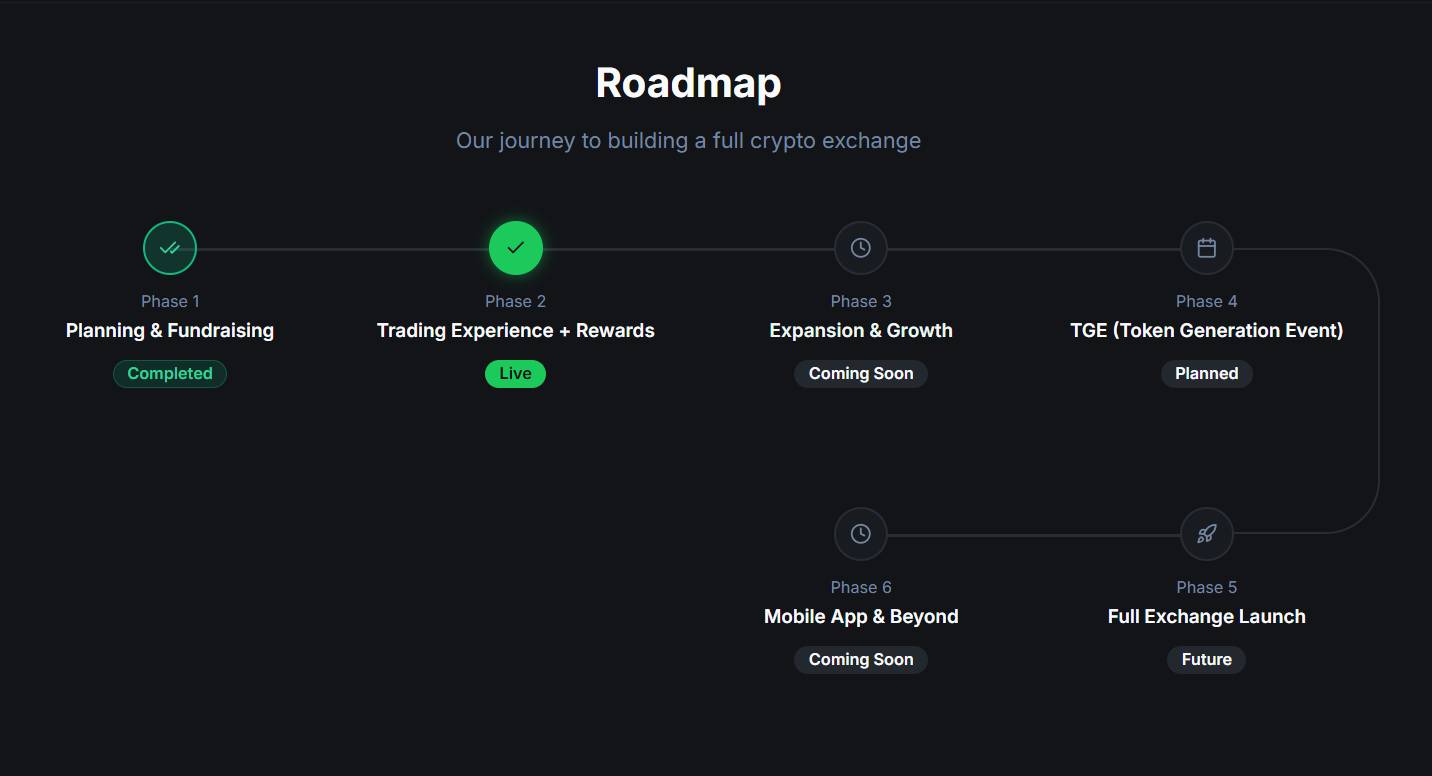The width and height of the screenshot is (1432, 776).
Task: Click the double checkmark icon above Phase 1
Action: (x=170, y=247)
